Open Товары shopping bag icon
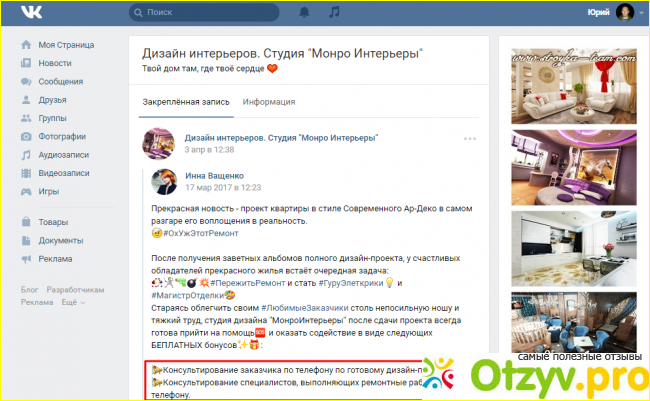650x401 pixels. point(26,222)
